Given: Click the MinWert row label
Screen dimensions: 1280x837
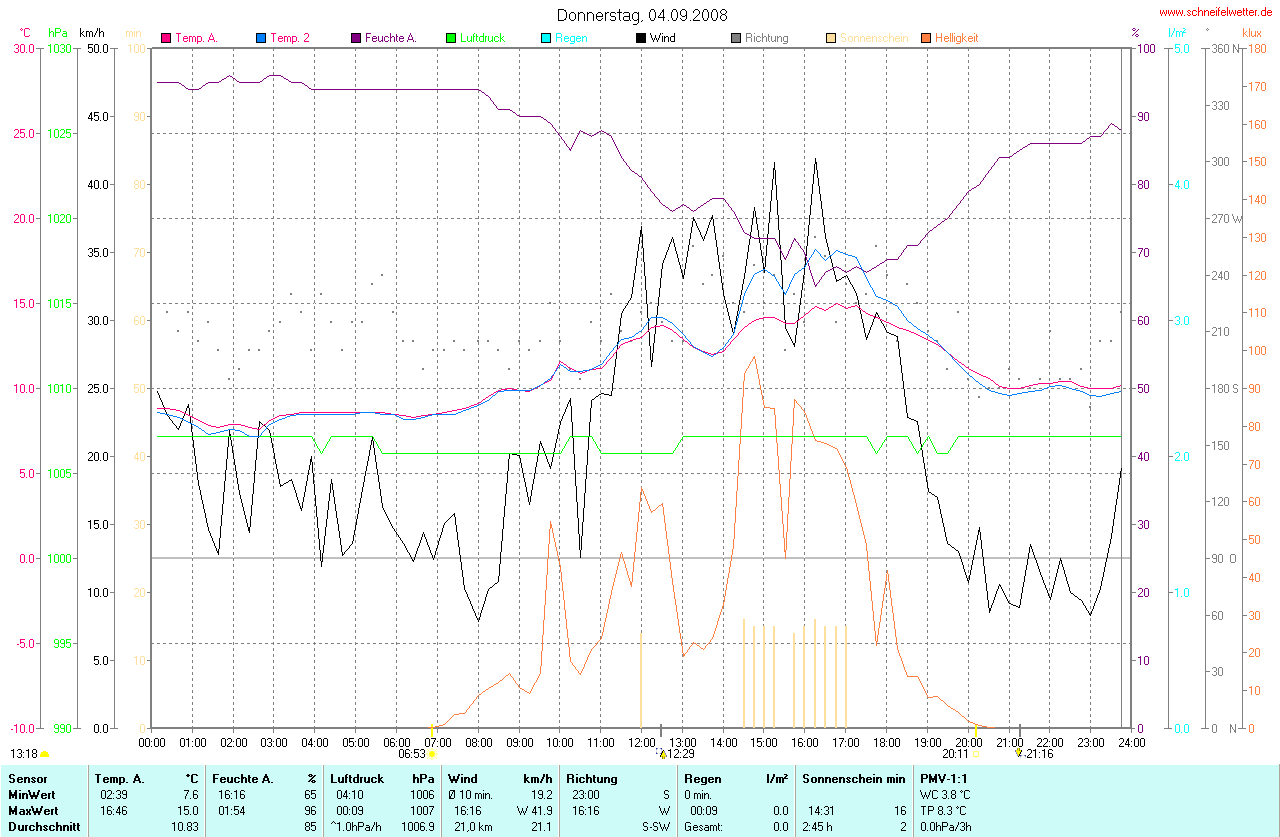Looking at the screenshot, I should [32, 794].
